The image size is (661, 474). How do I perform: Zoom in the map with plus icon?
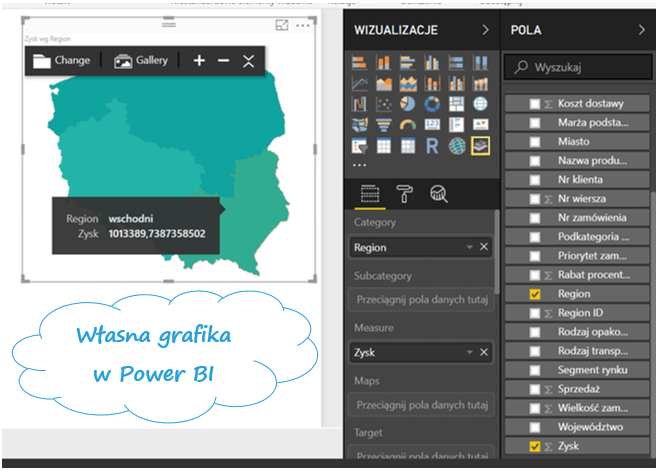tap(199, 61)
